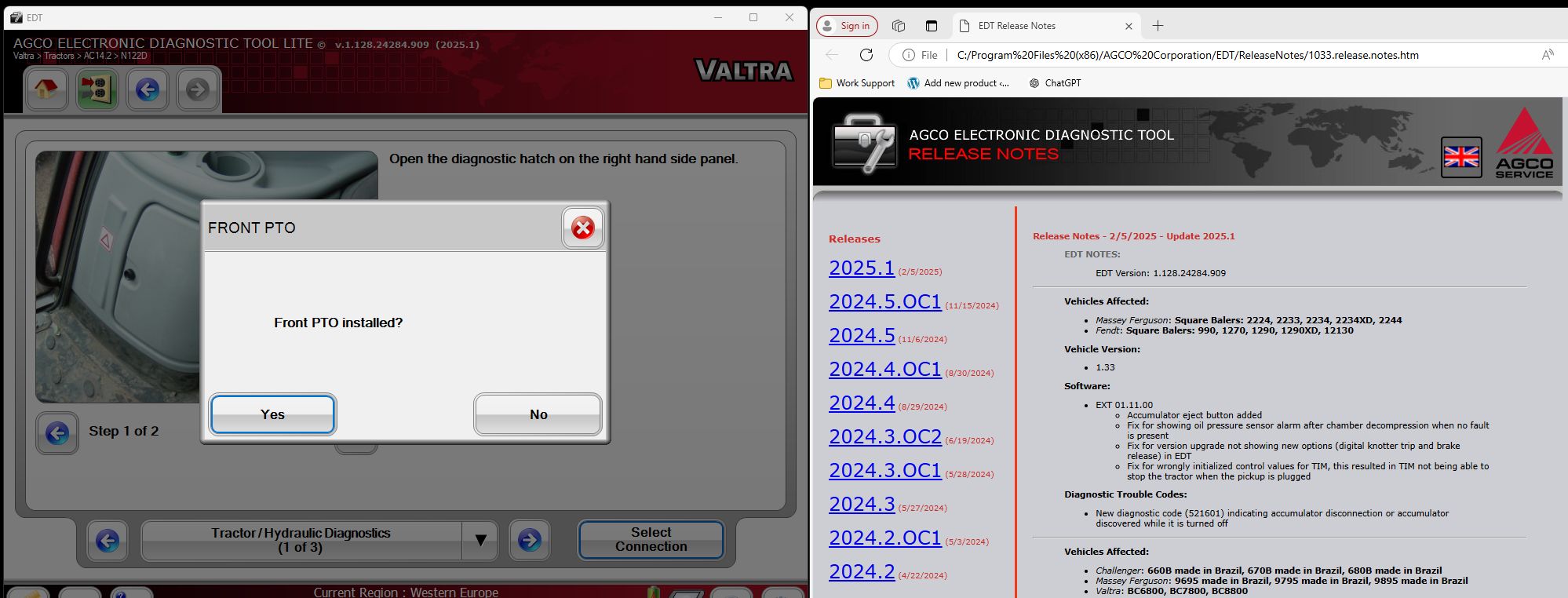Open a new browser tab
Image resolution: width=1568 pixels, height=598 pixels.
(x=1158, y=26)
